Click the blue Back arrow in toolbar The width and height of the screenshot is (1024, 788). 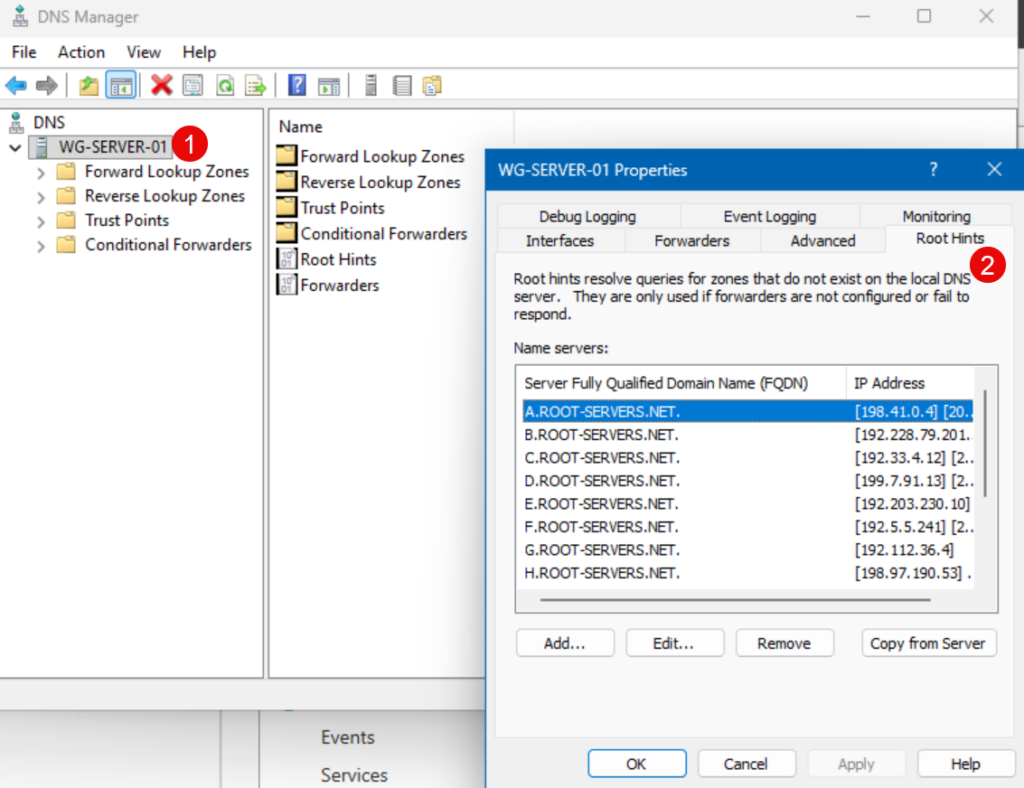tap(16, 86)
